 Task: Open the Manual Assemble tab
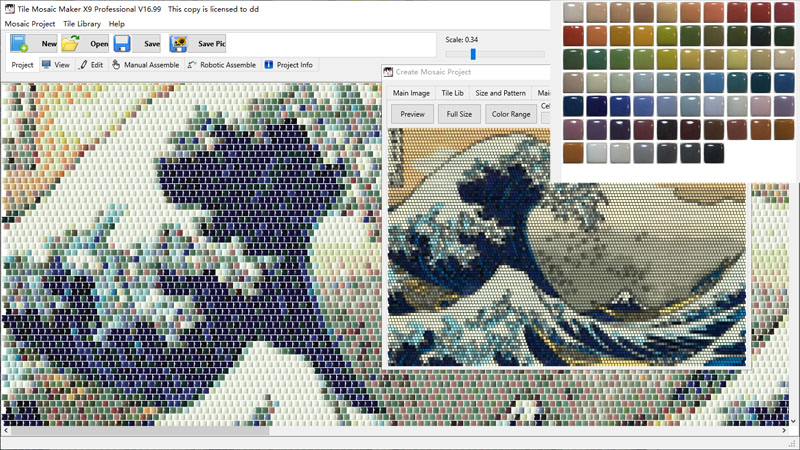point(145,65)
